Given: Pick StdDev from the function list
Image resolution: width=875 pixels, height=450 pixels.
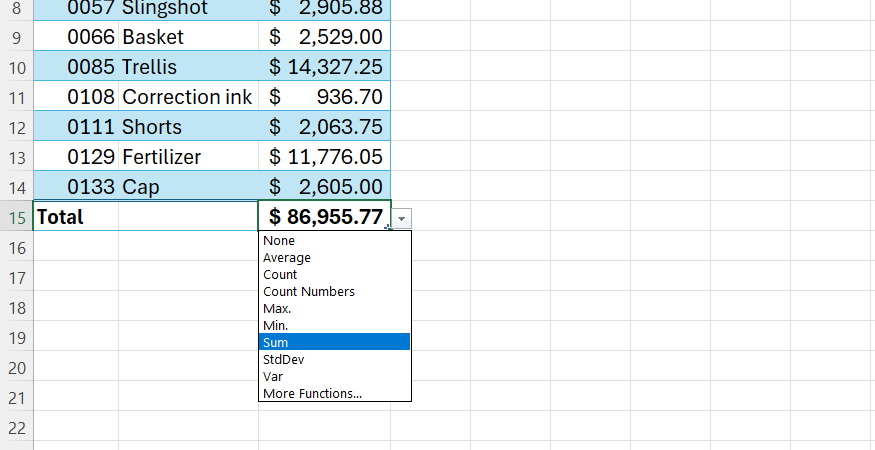Looking at the screenshot, I should (334, 360).
